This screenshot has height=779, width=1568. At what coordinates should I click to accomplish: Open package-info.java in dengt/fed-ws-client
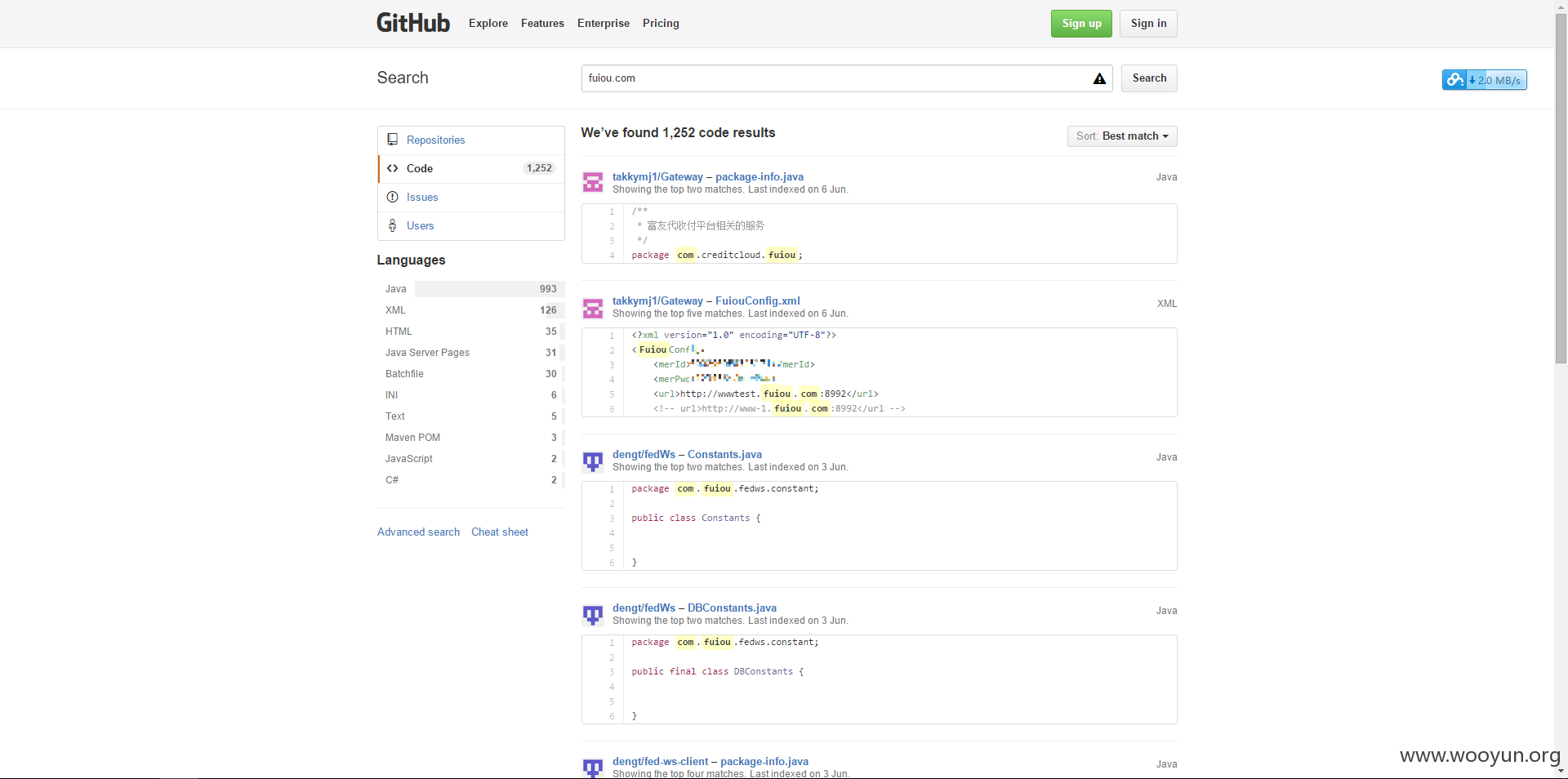click(x=764, y=762)
